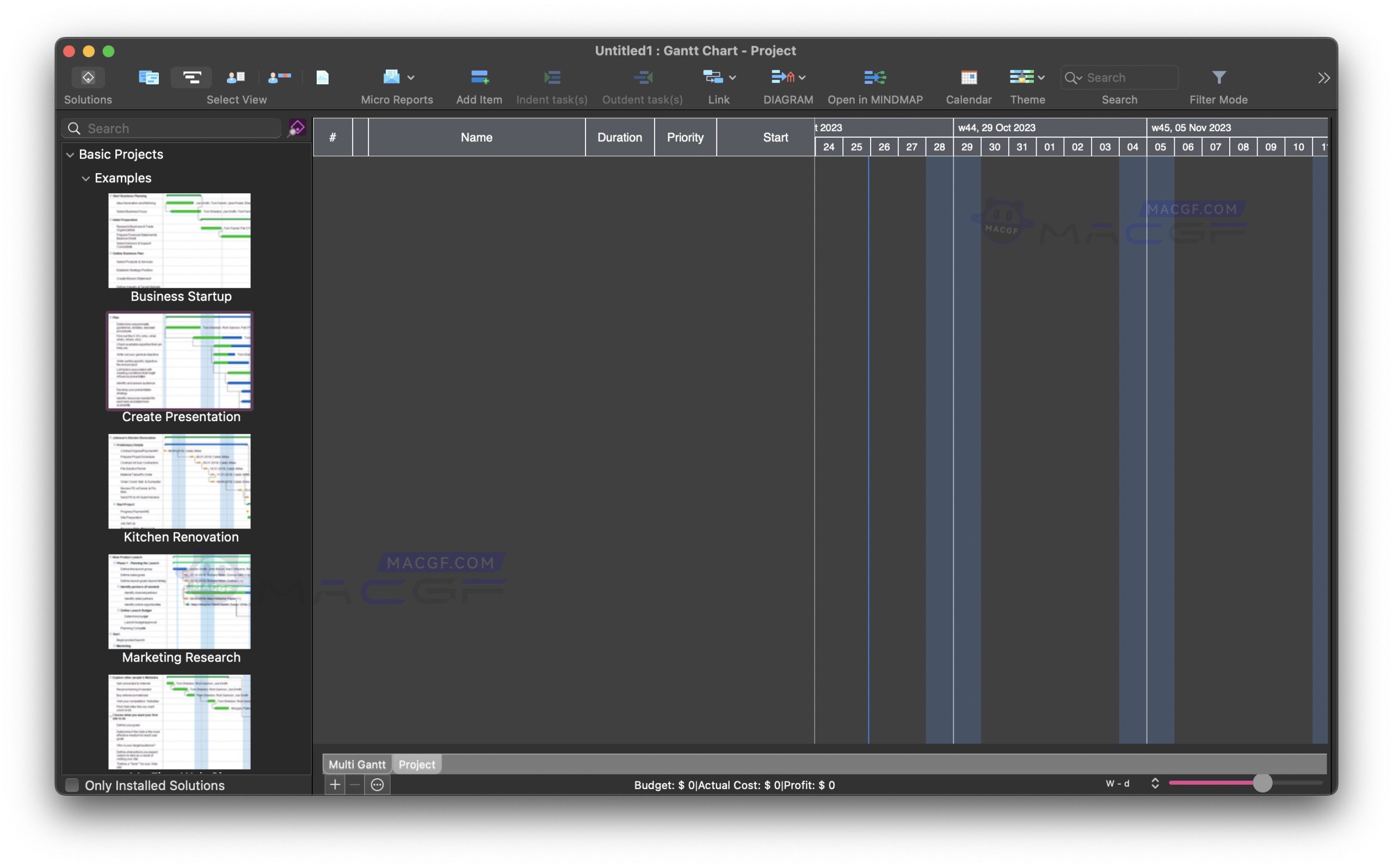Viewport: 1393px width, 868px height.
Task: Toggle Filter Mode on
Action: pos(1218,77)
